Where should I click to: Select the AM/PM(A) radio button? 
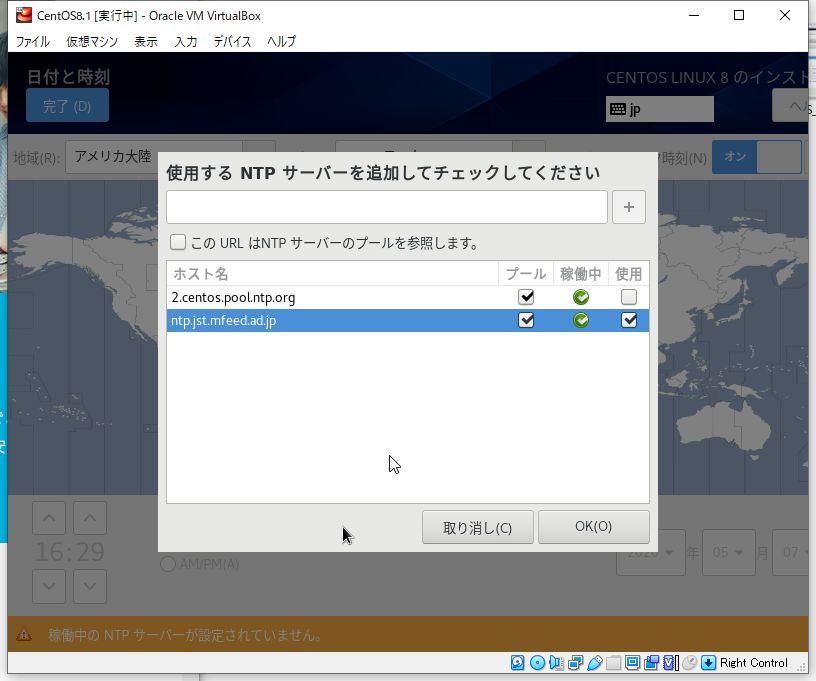pyautogui.click(x=168, y=564)
